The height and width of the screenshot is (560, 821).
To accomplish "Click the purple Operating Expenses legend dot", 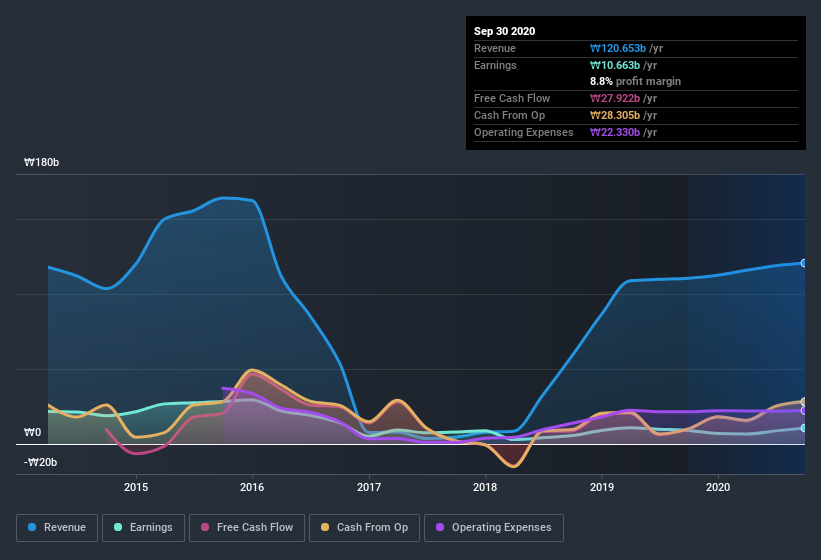I will (x=440, y=527).
